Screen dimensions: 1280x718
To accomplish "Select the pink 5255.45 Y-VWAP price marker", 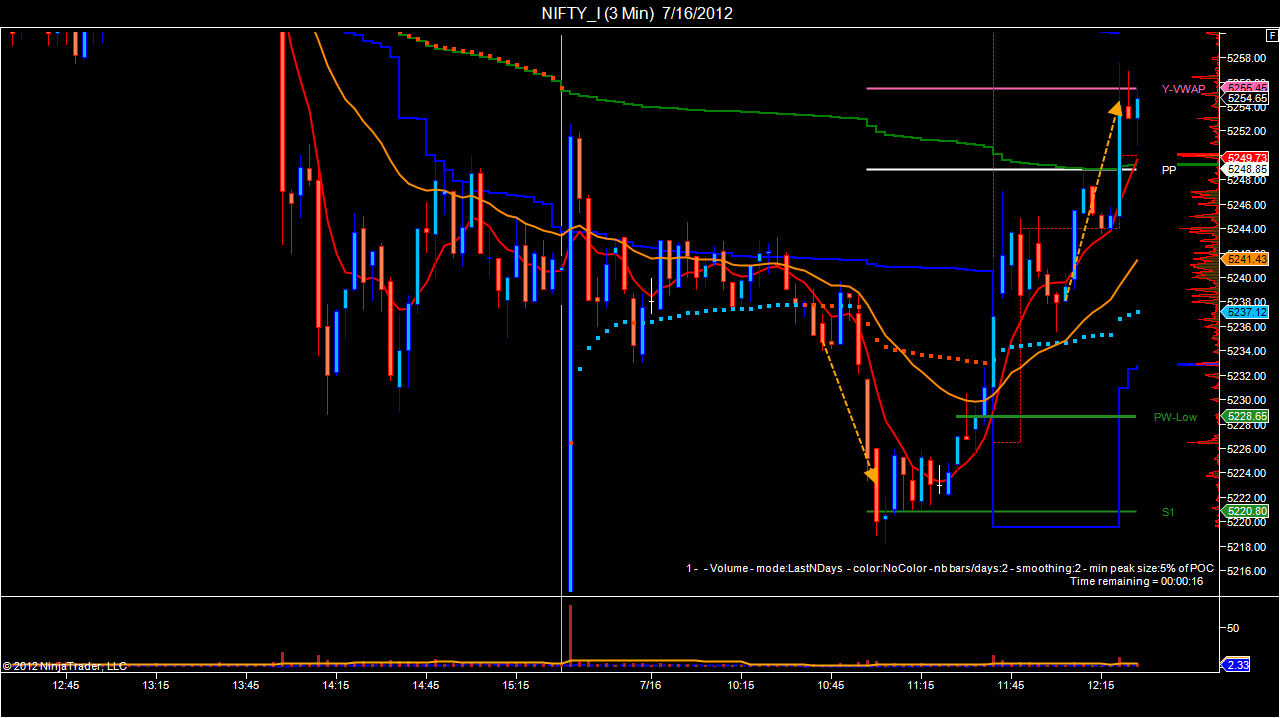I will click(x=1247, y=88).
